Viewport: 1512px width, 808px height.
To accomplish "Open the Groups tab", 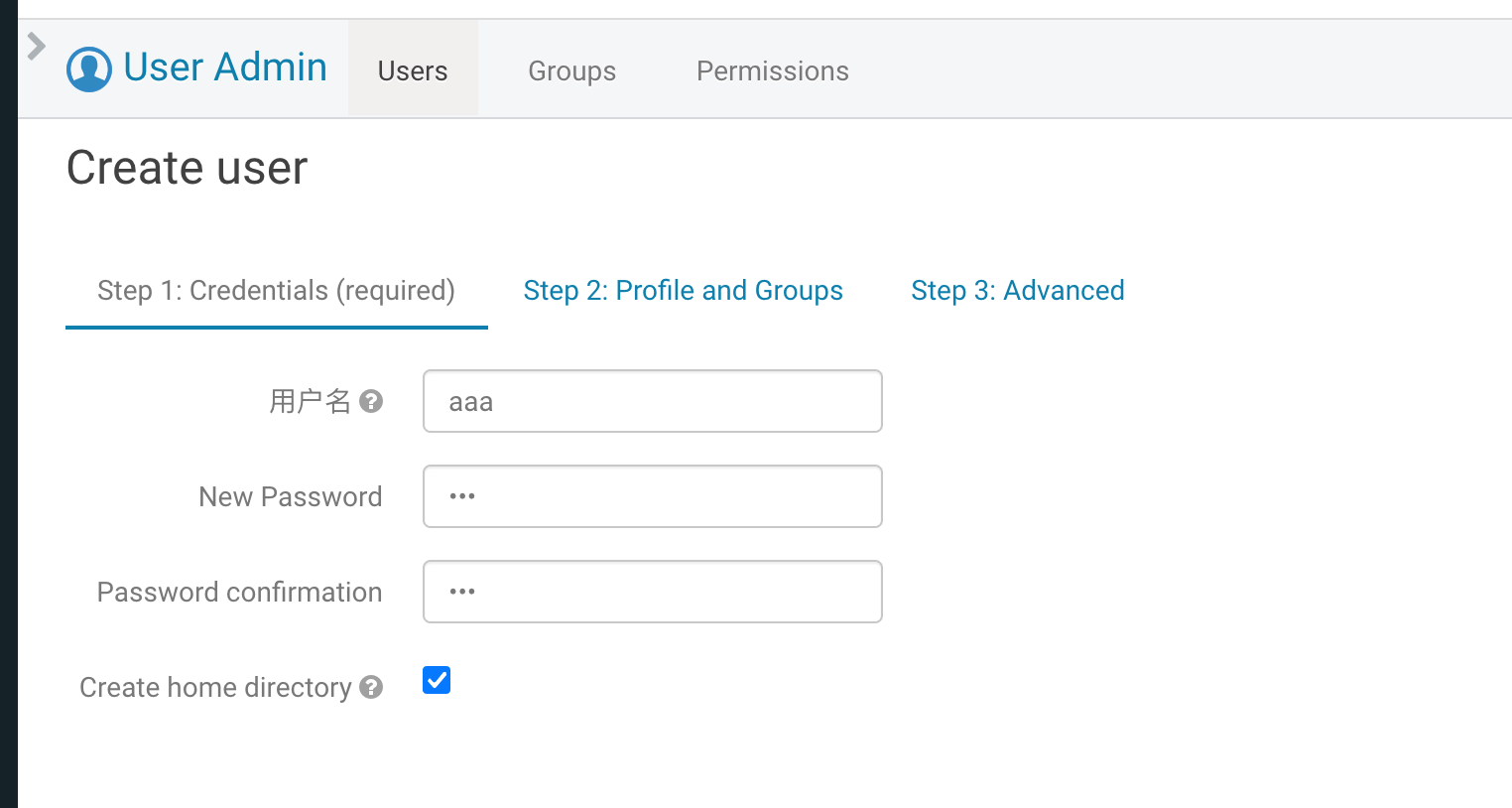I will pyautogui.click(x=571, y=70).
